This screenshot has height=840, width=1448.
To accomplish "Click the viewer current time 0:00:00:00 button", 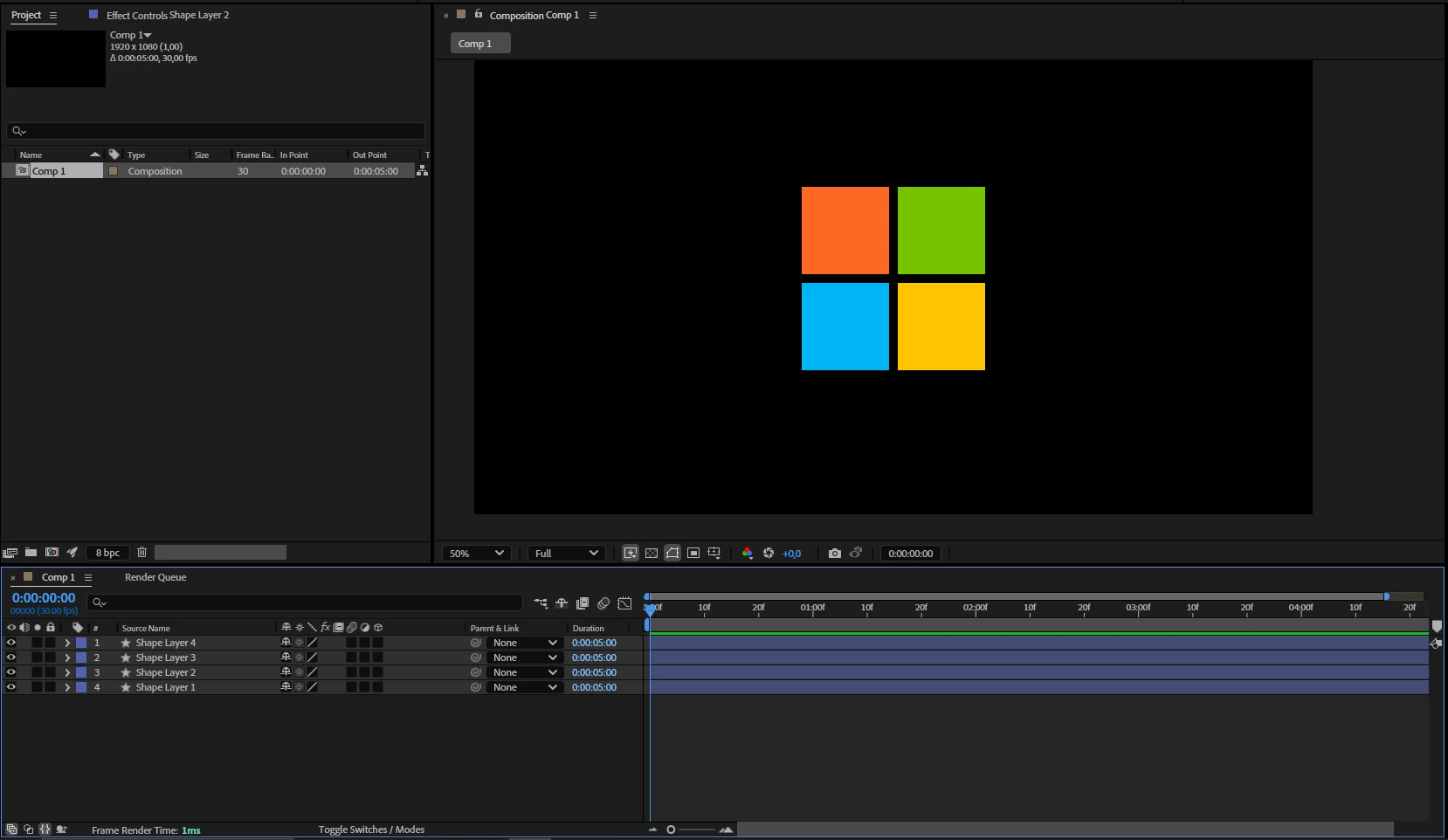I will click(x=910, y=553).
